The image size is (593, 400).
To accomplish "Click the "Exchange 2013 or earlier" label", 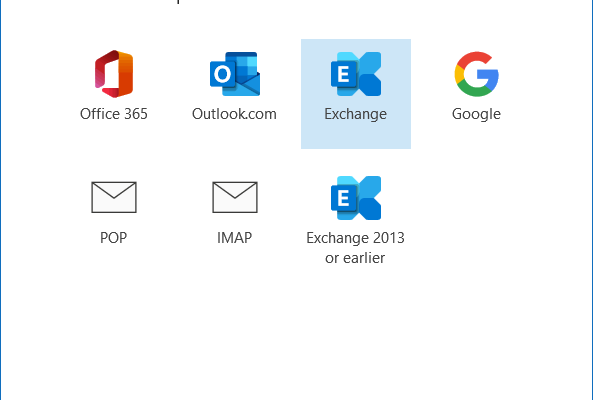I will pyautogui.click(x=355, y=248).
